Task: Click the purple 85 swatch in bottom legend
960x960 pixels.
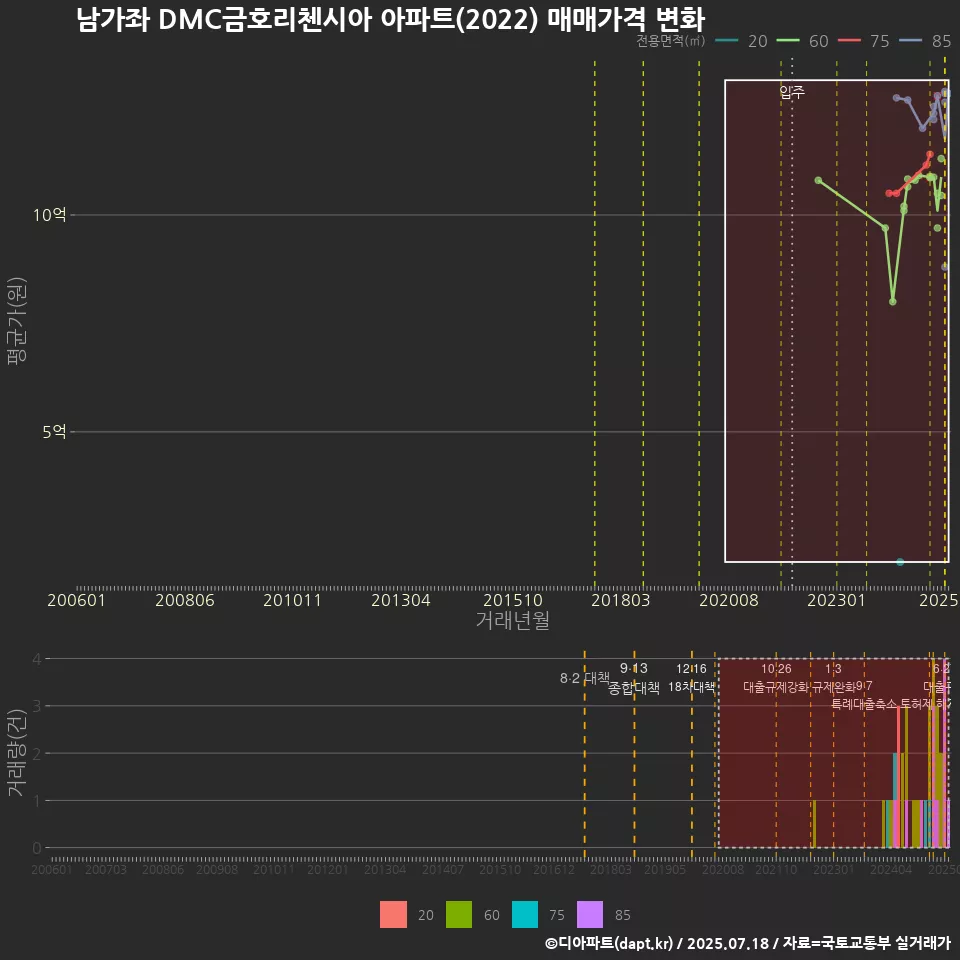Action: point(590,914)
